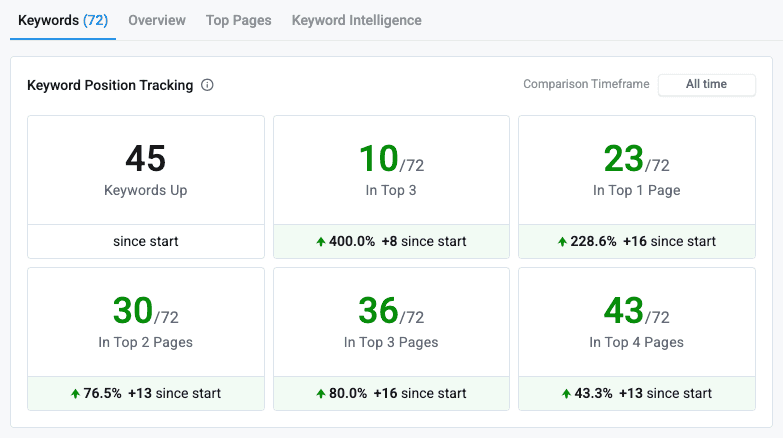
Task: Switch to the Overview tab
Action: 157,20
